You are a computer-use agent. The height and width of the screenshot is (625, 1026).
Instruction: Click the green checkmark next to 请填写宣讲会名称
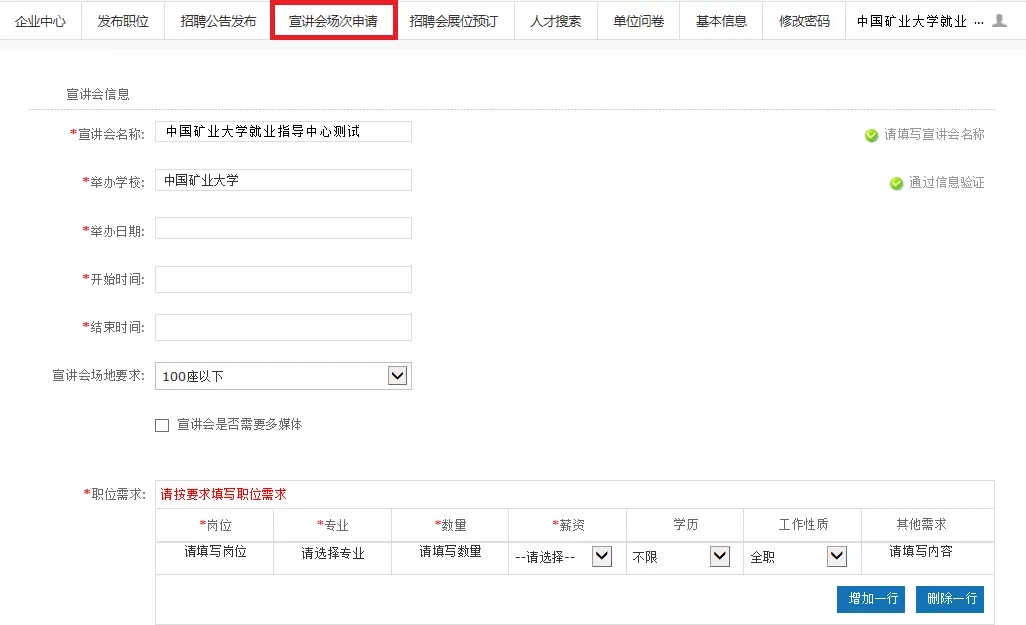coord(871,135)
